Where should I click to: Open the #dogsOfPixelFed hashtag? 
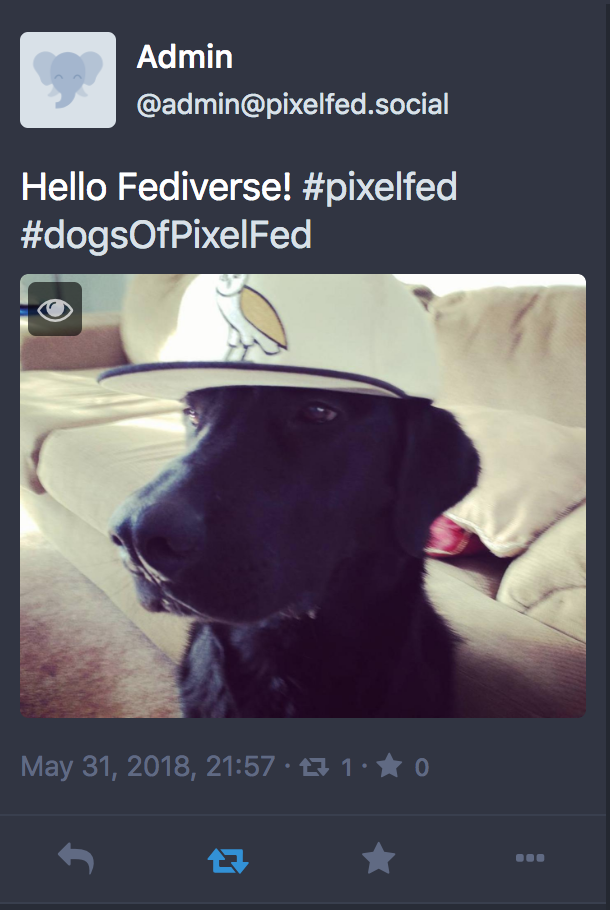[x=167, y=235]
